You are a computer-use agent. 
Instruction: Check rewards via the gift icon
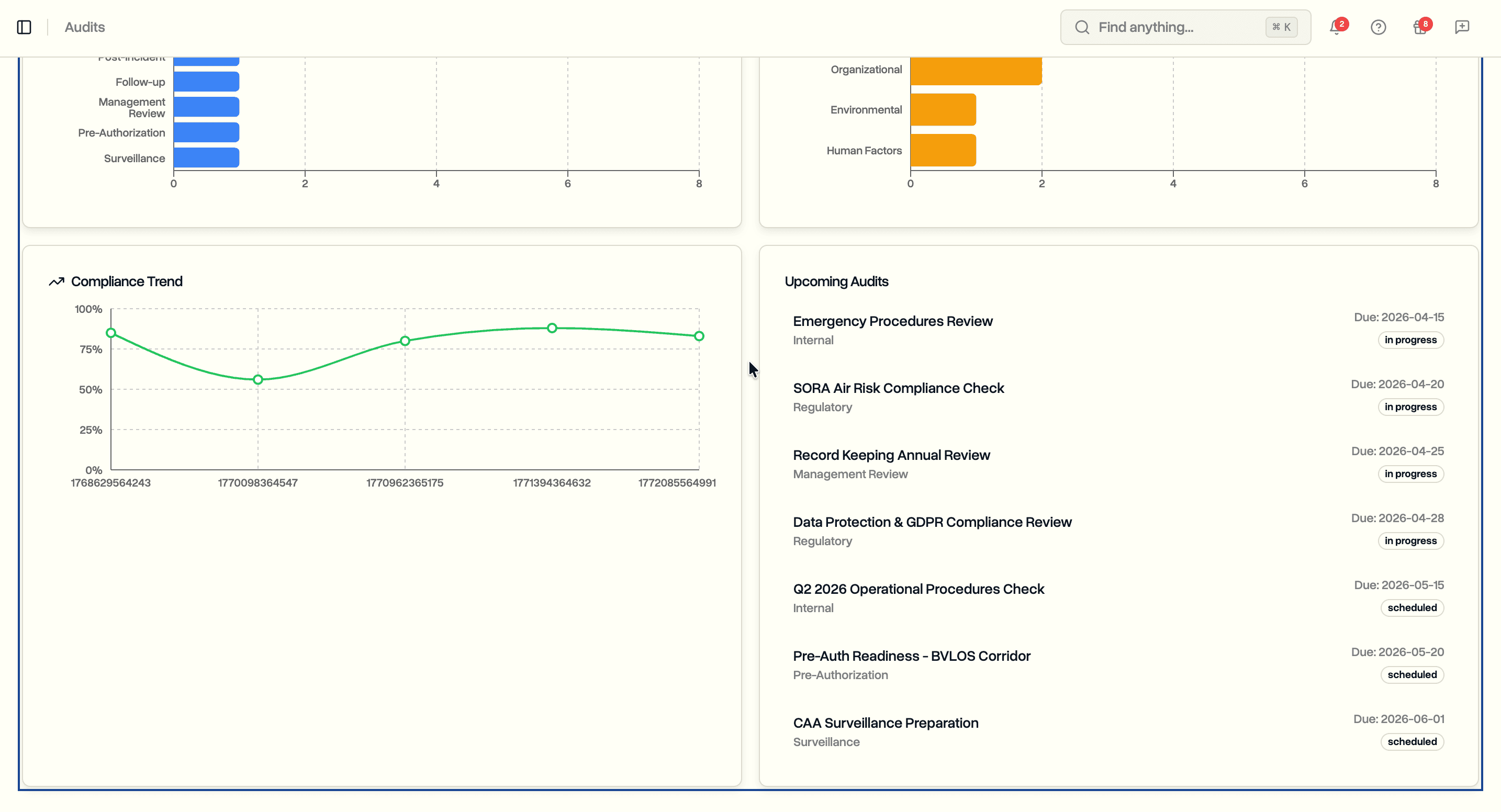click(x=1417, y=28)
